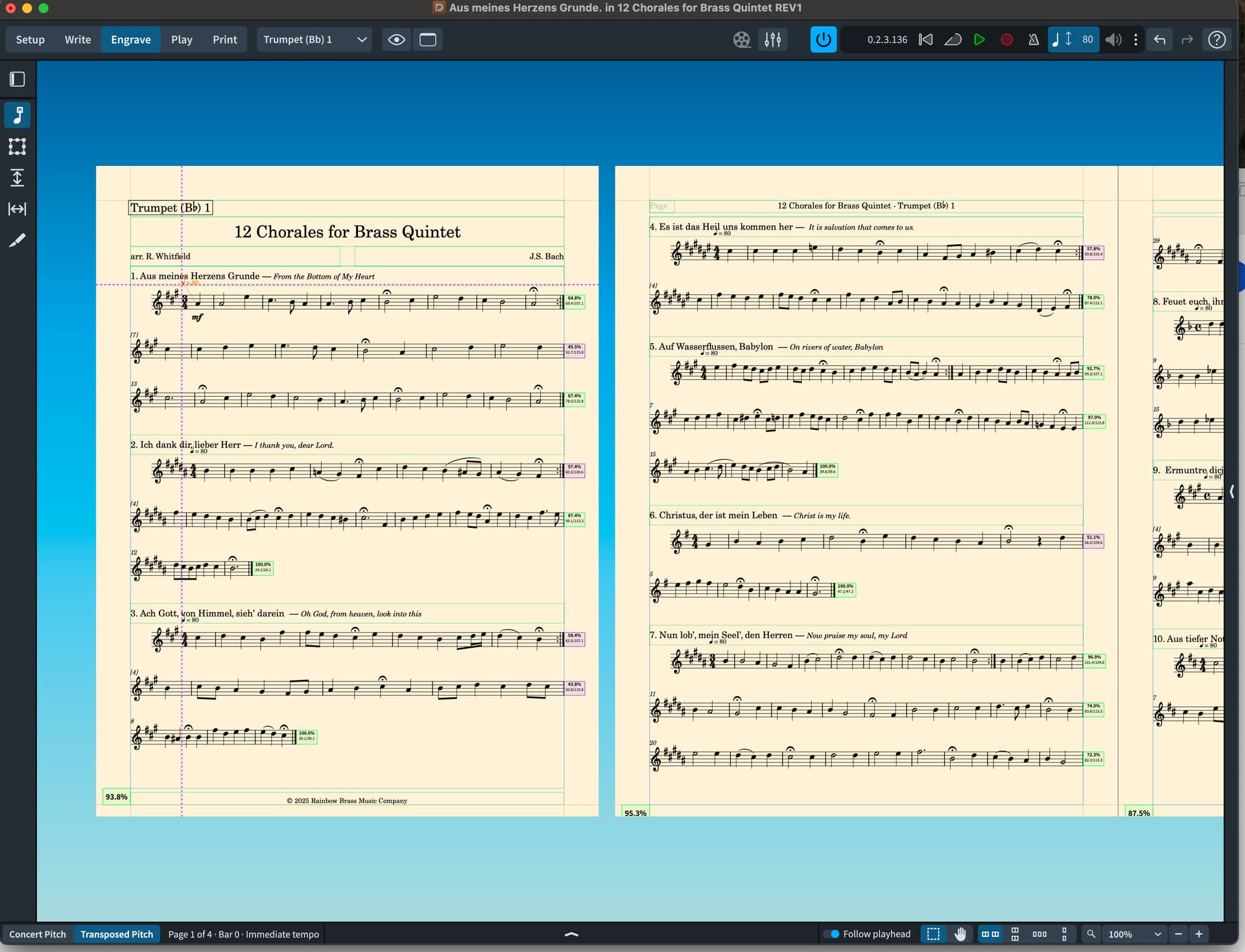The image size is (1245, 952).
Task: Open the Help question mark
Action: [x=1217, y=40]
